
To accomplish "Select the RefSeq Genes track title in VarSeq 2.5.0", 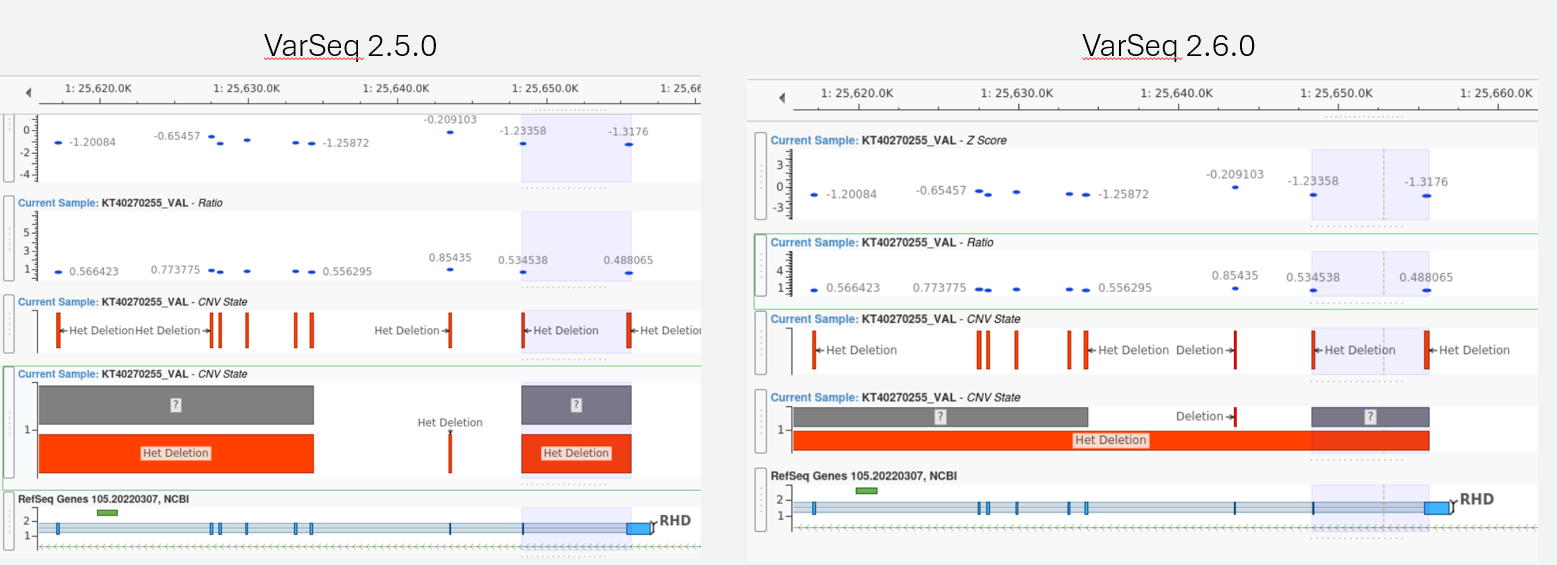I will [x=104, y=498].
